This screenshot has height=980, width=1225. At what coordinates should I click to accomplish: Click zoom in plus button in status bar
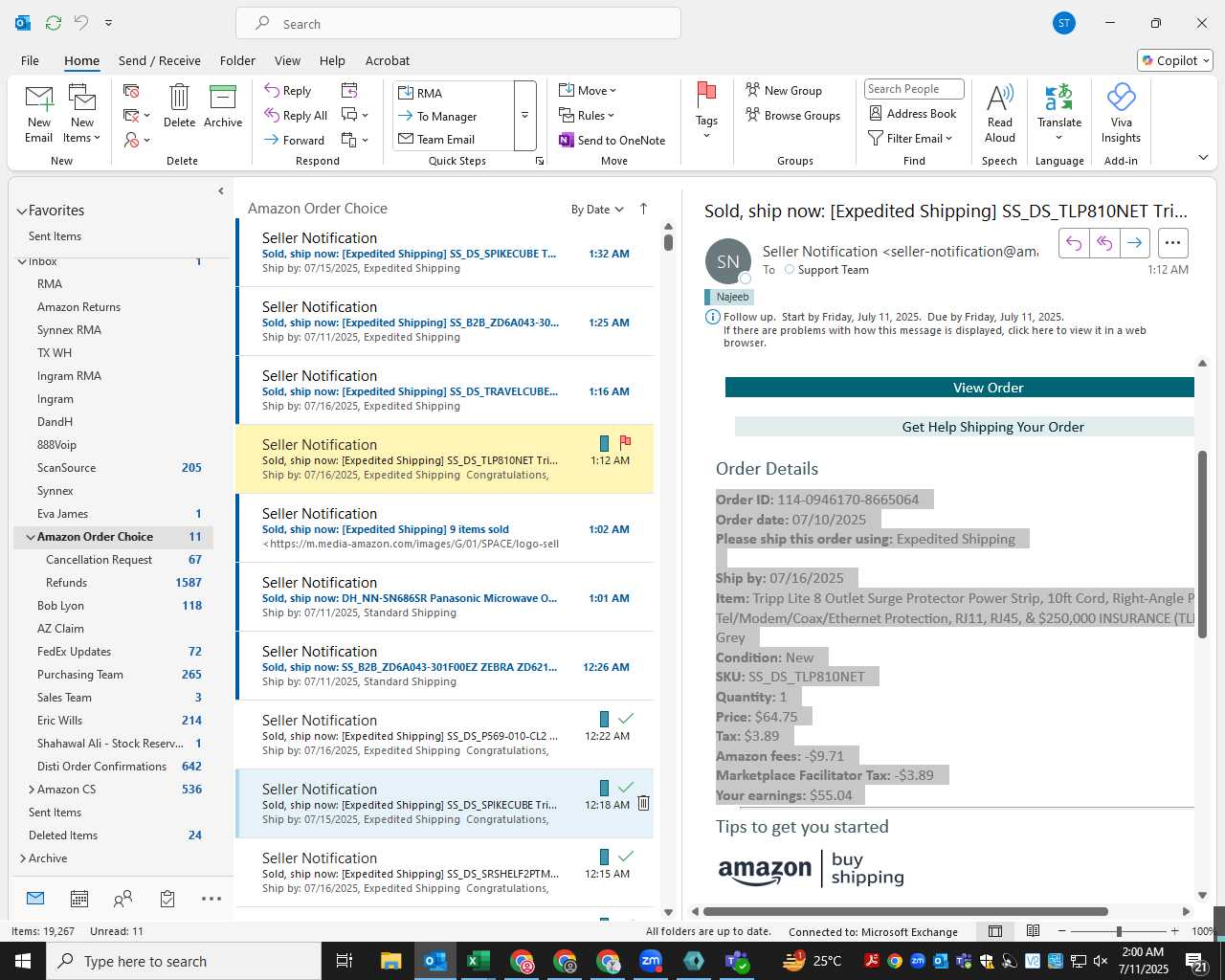click(1175, 931)
